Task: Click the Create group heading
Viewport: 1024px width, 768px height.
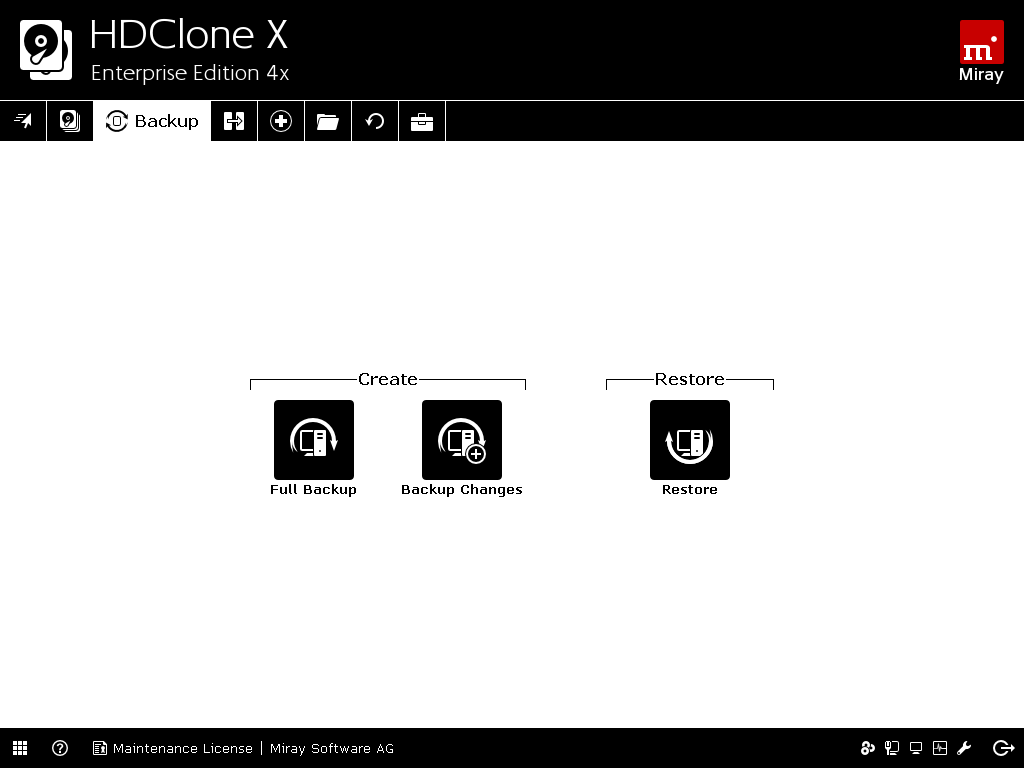Action: click(388, 379)
